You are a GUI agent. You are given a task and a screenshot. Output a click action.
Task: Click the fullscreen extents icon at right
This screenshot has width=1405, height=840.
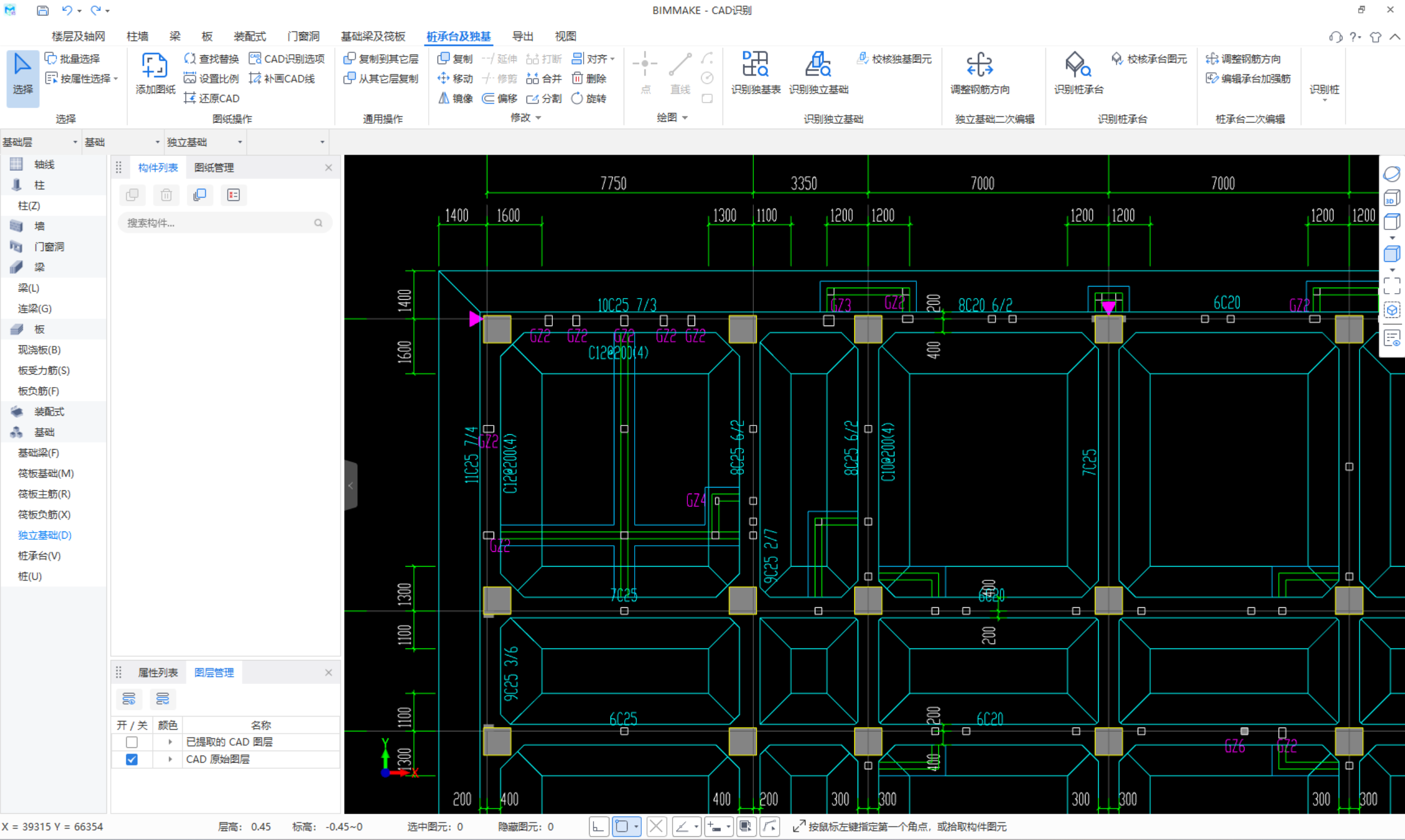1392,286
